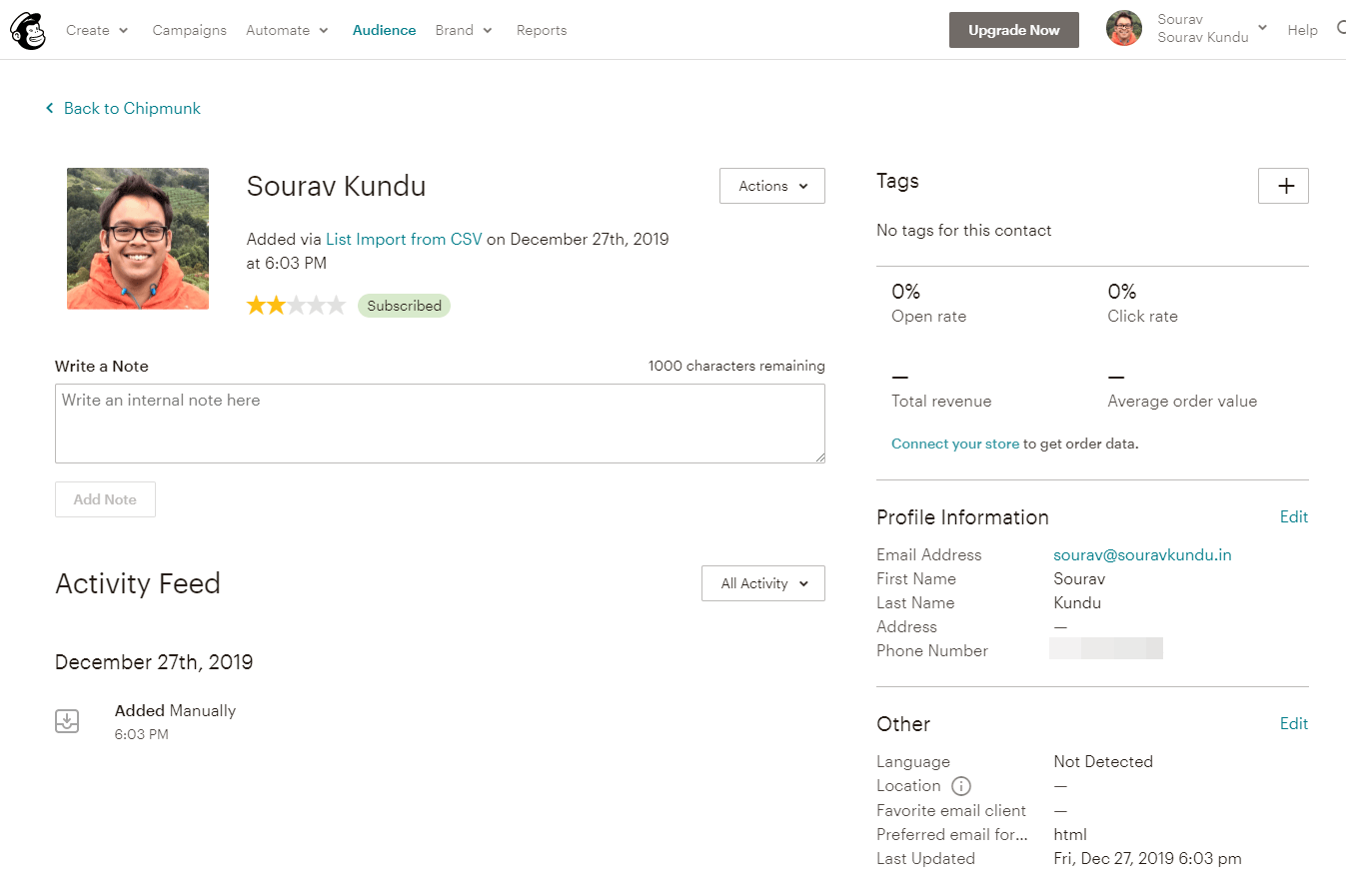Click the back chevron before Chipmunk
Screen dimensions: 1346x896
coord(50,108)
